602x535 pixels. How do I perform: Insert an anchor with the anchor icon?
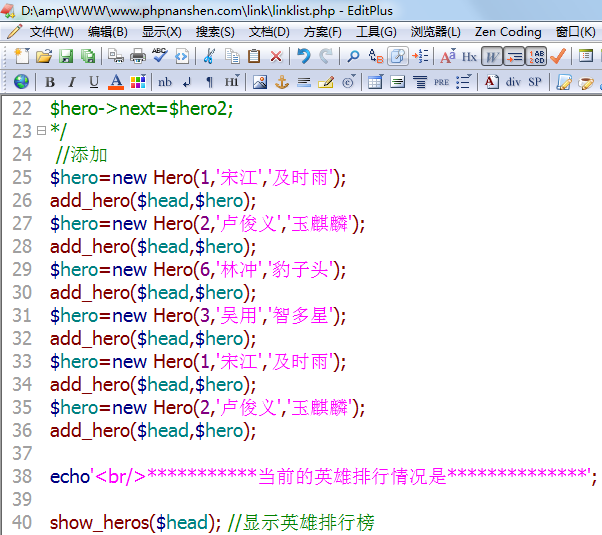[282, 82]
